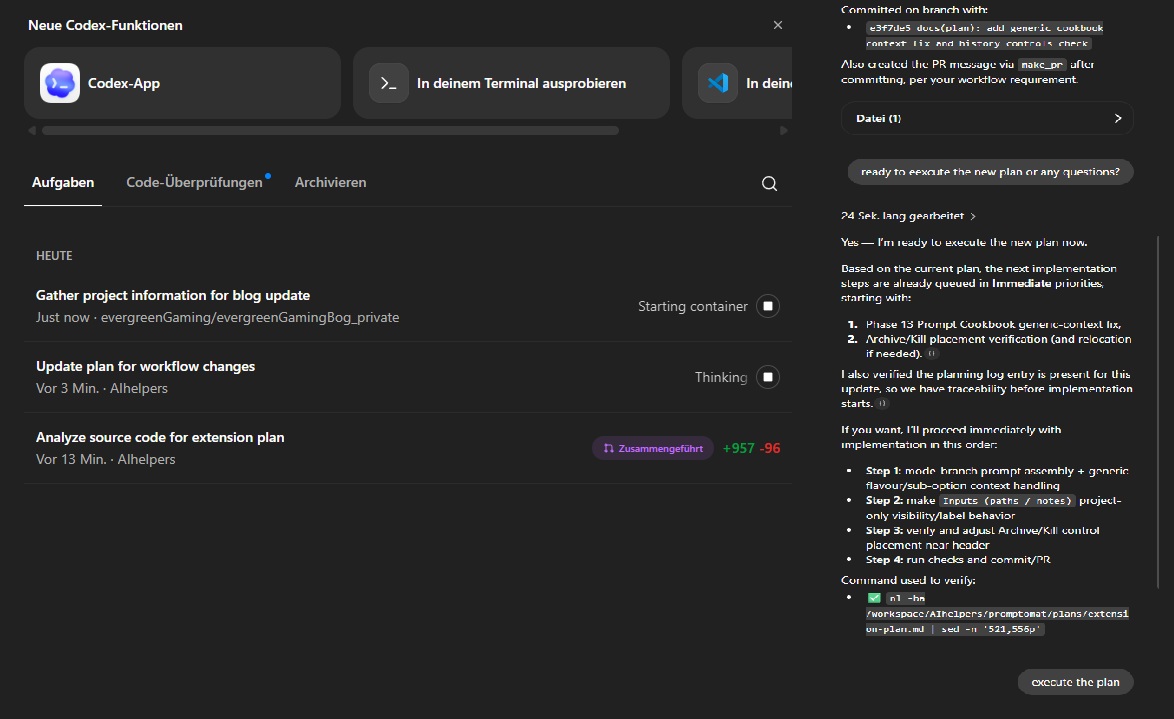The width and height of the screenshot is (1174, 719).
Task: Expand the 24 Sek. lang gearbeitet details
Action: pyautogui.click(x=908, y=216)
